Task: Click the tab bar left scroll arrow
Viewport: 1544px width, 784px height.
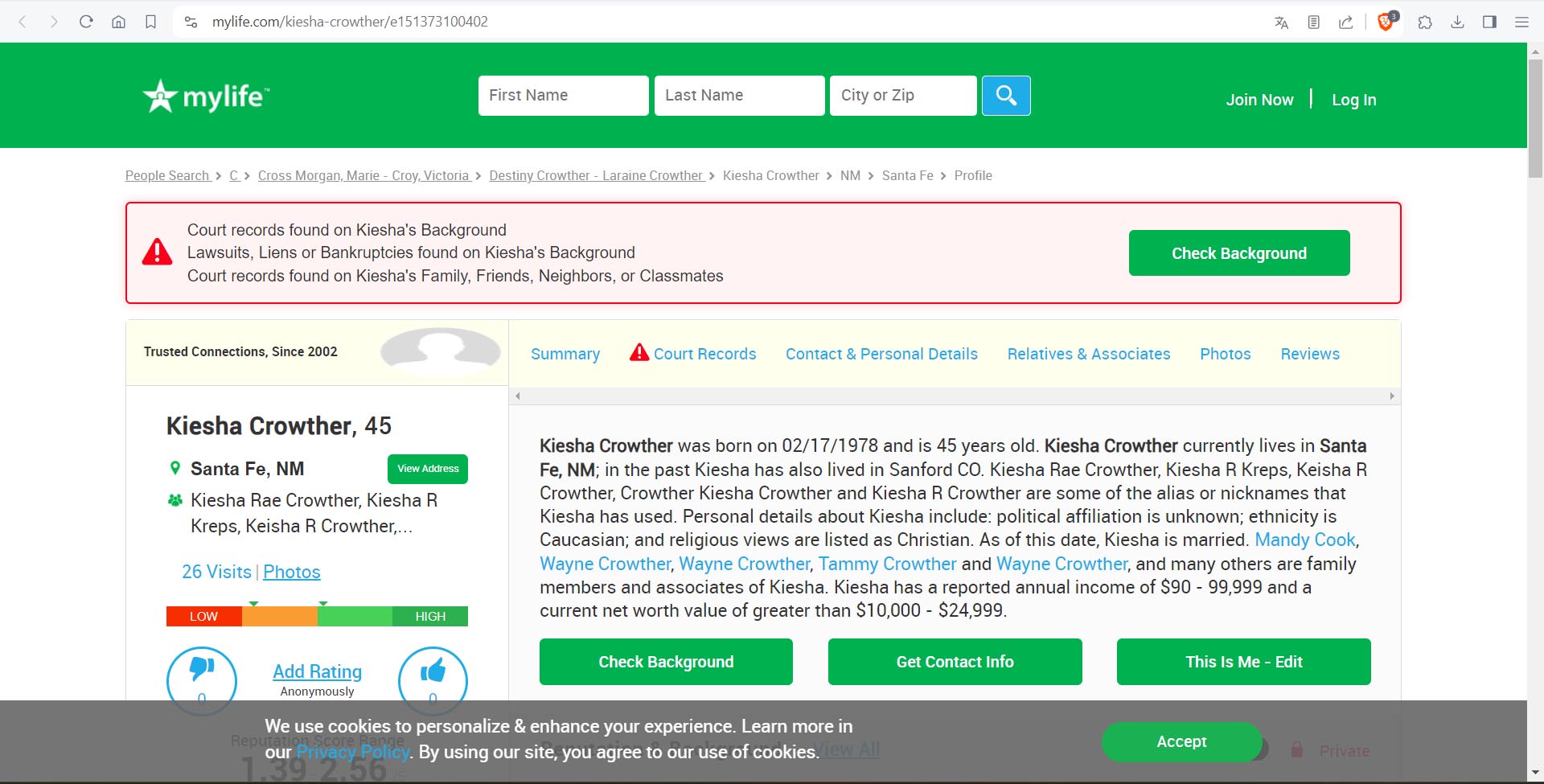Action: (x=518, y=396)
